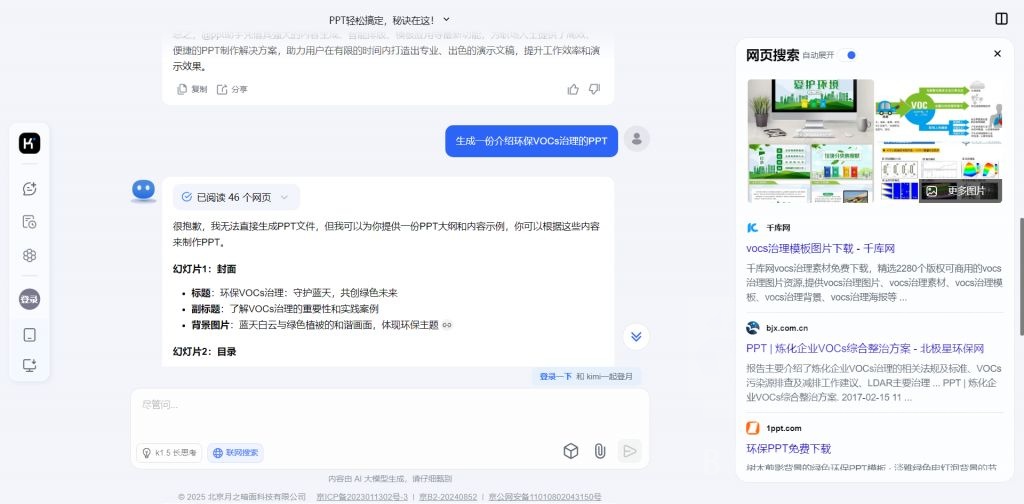Click the thumbs-down icon on the reply

click(x=594, y=89)
